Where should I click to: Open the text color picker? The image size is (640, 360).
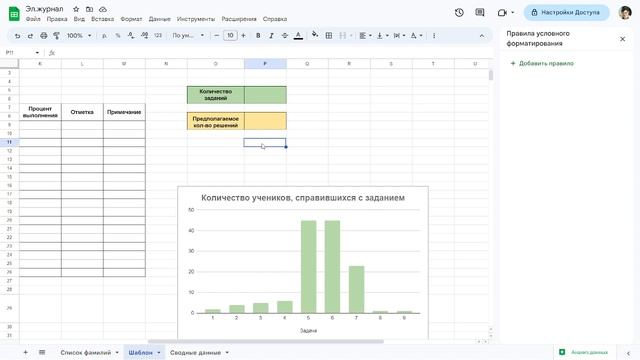[298, 36]
